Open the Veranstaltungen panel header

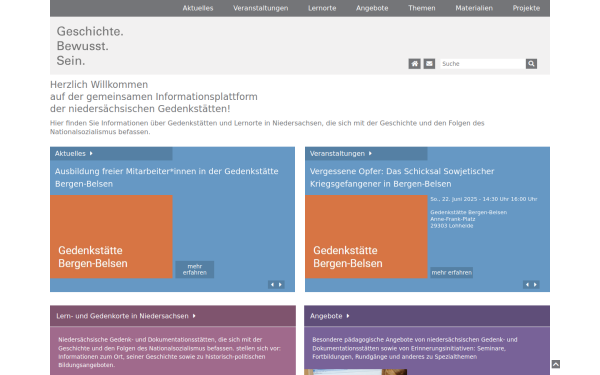pos(366,153)
